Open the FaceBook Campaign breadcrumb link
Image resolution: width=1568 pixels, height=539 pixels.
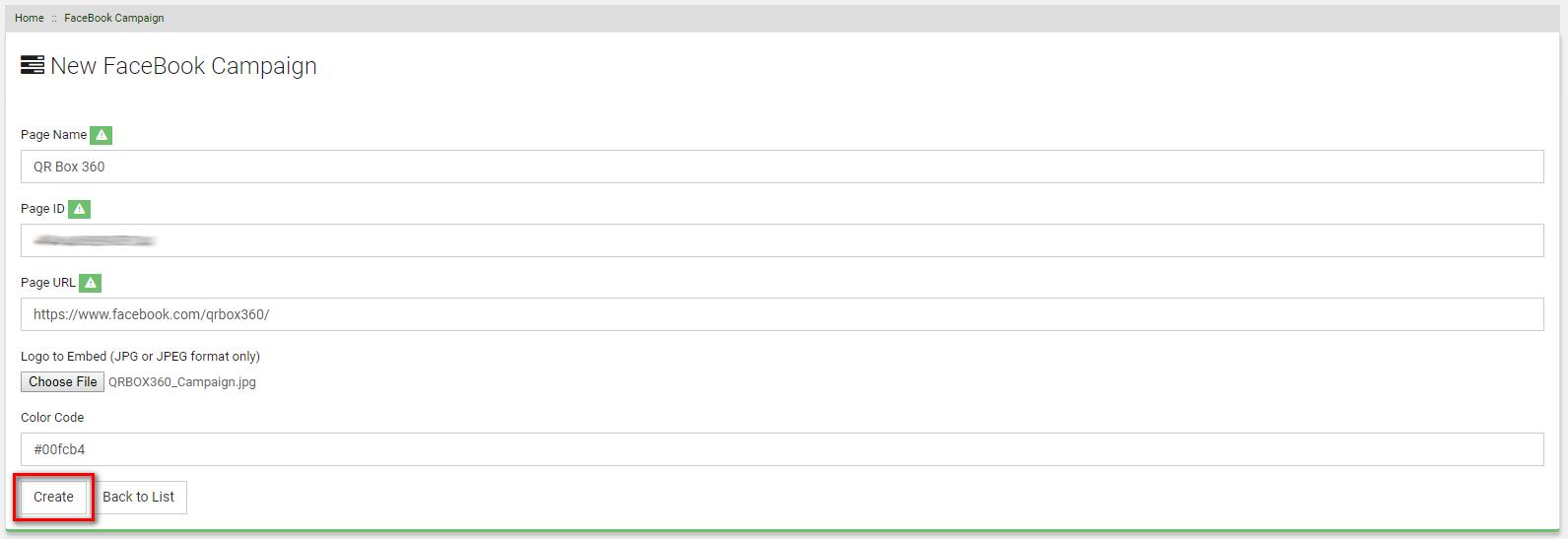114,18
